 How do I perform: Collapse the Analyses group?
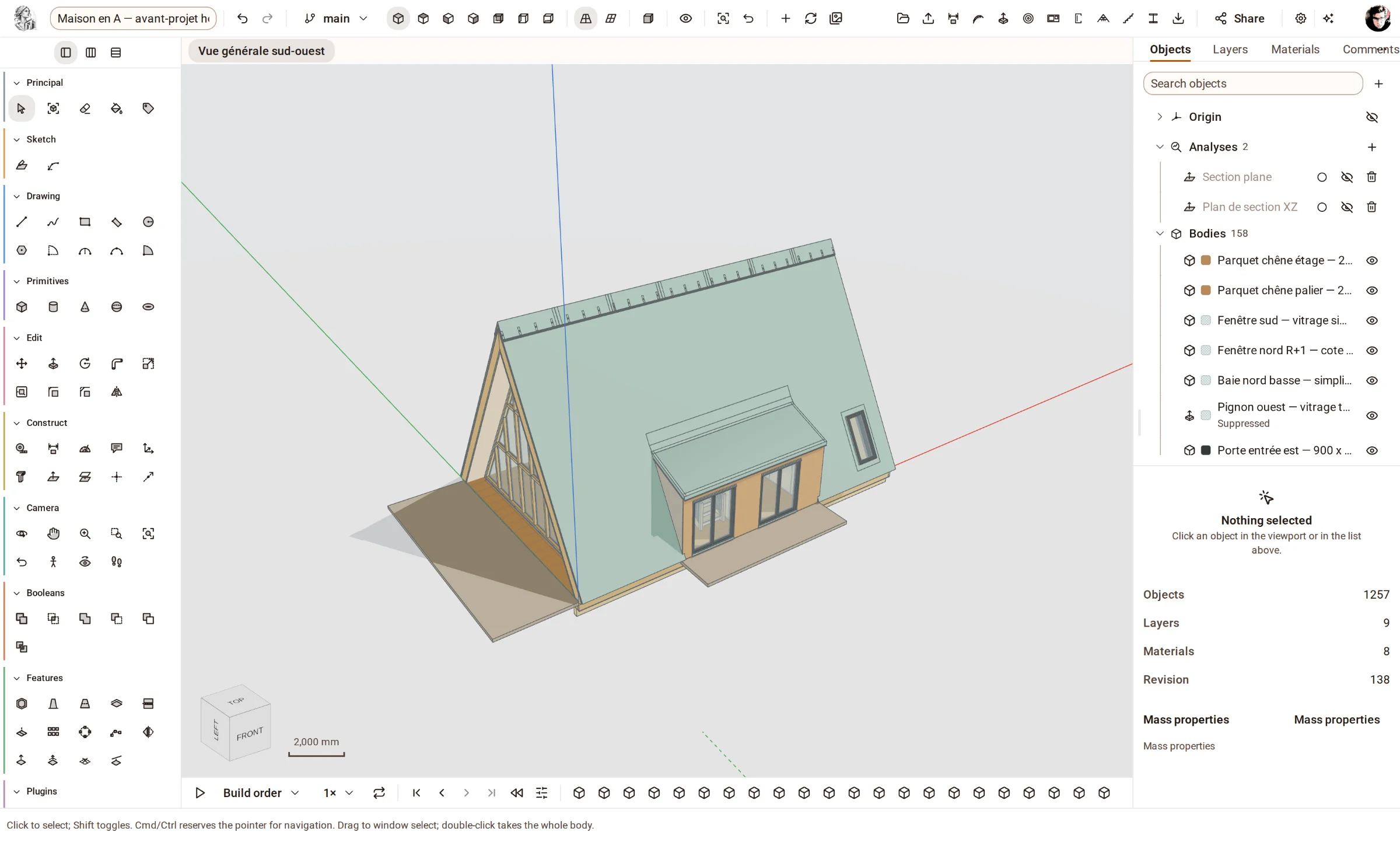[x=1160, y=147]
